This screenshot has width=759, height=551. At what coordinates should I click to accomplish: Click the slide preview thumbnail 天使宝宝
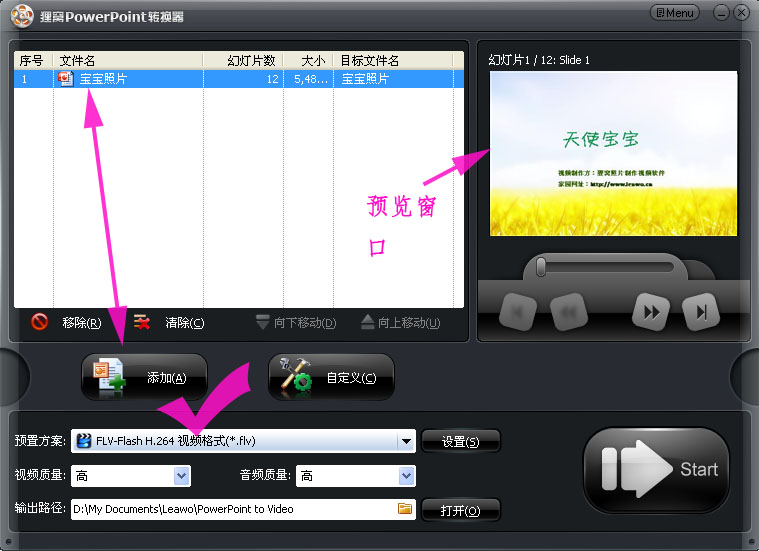click(613, 153)
